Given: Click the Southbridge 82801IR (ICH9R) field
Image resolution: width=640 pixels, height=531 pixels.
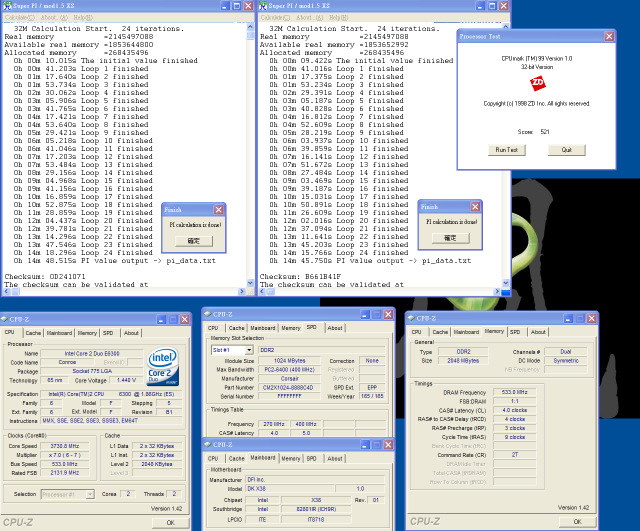Looking at the screenshot, I should coord(316,509).
